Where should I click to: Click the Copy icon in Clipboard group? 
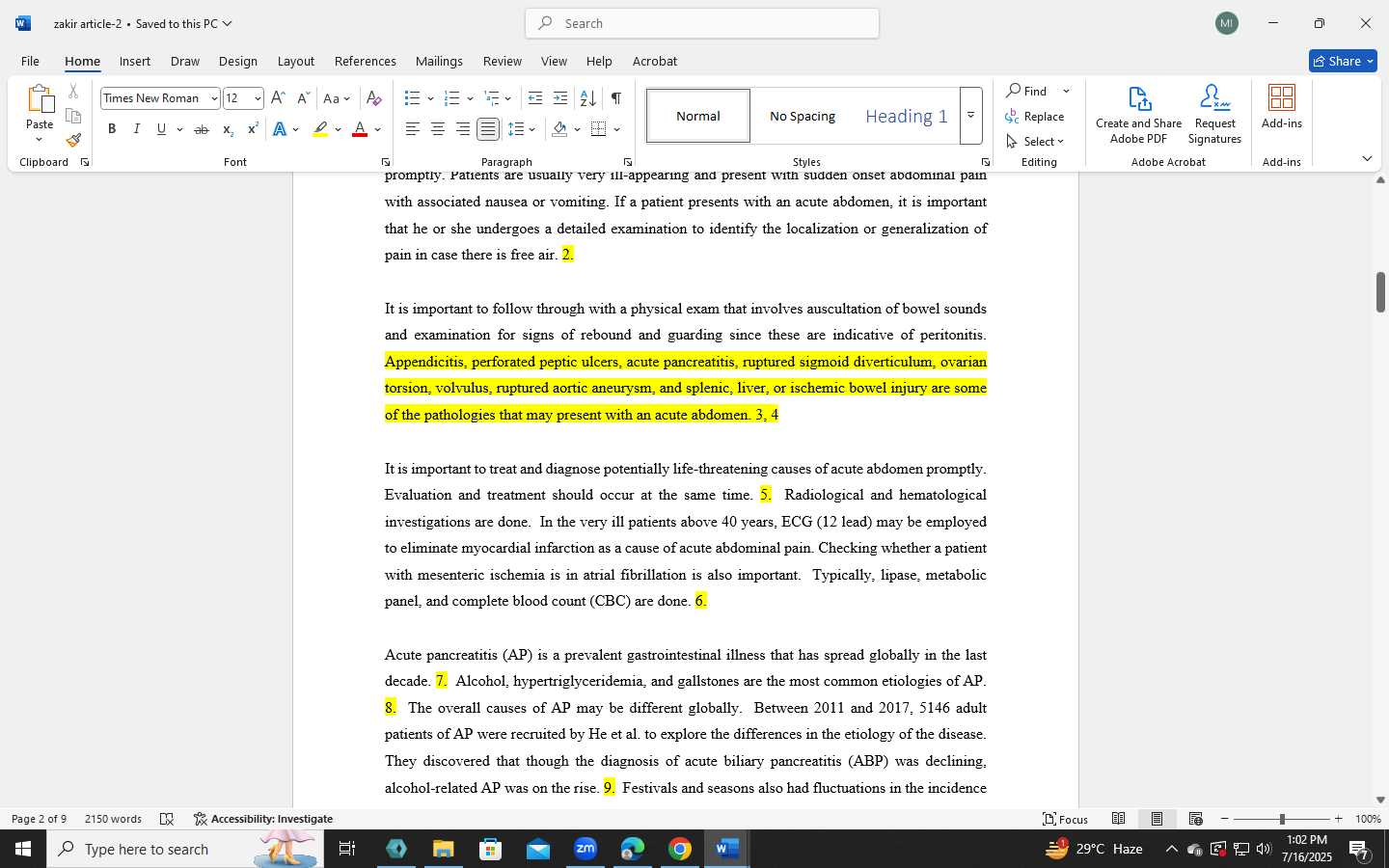73,116
